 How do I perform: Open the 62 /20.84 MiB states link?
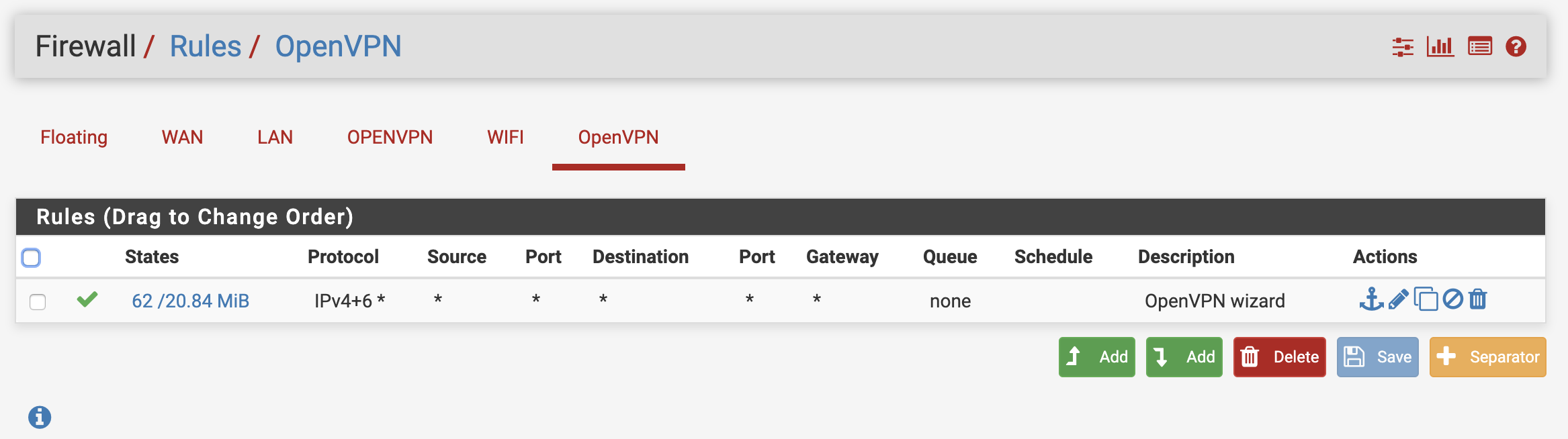pos(190,301)
